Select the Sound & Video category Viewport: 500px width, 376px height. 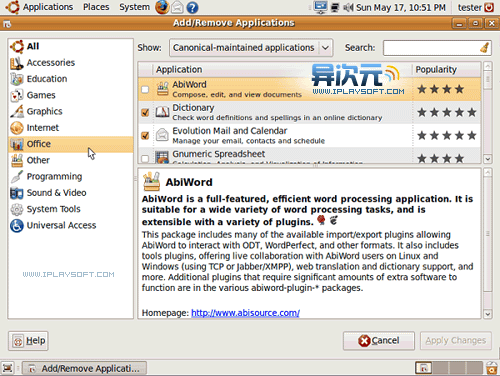71,193
